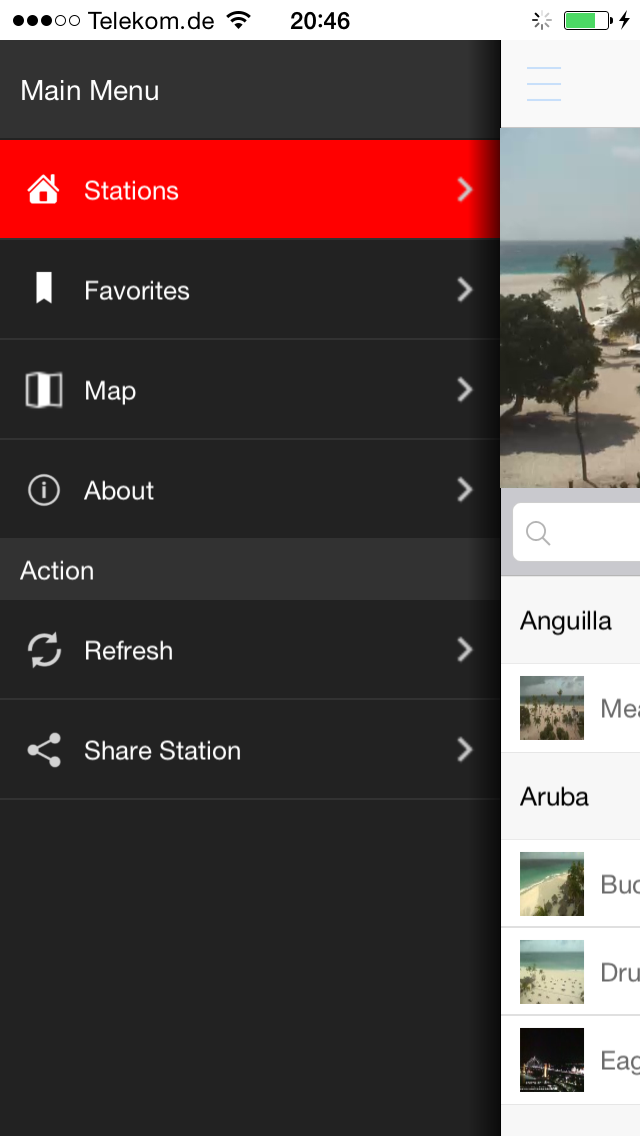Tap the folded Map icon

coord(43,390)
